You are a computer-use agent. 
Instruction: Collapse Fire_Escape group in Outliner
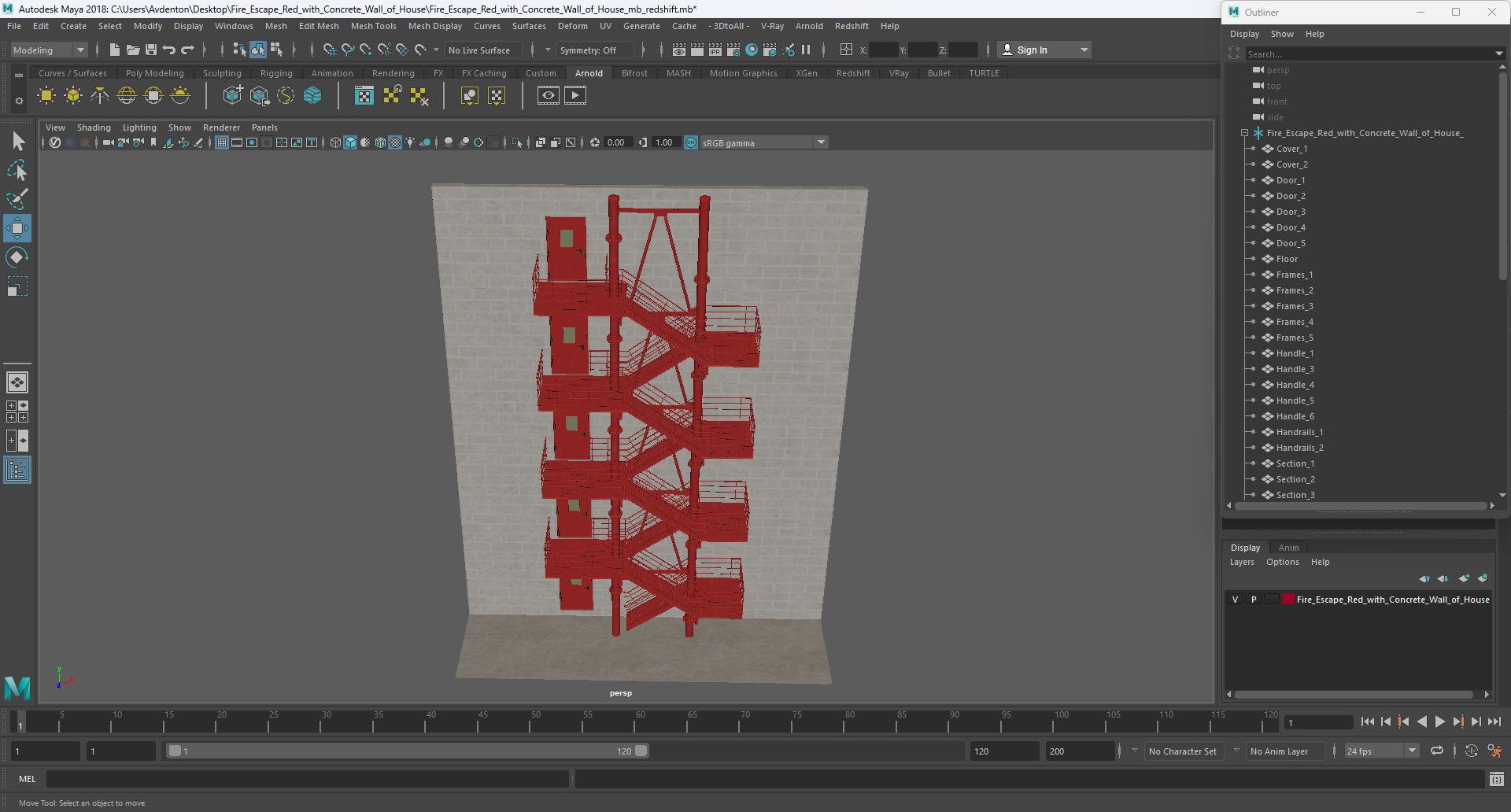[1244, 133]
